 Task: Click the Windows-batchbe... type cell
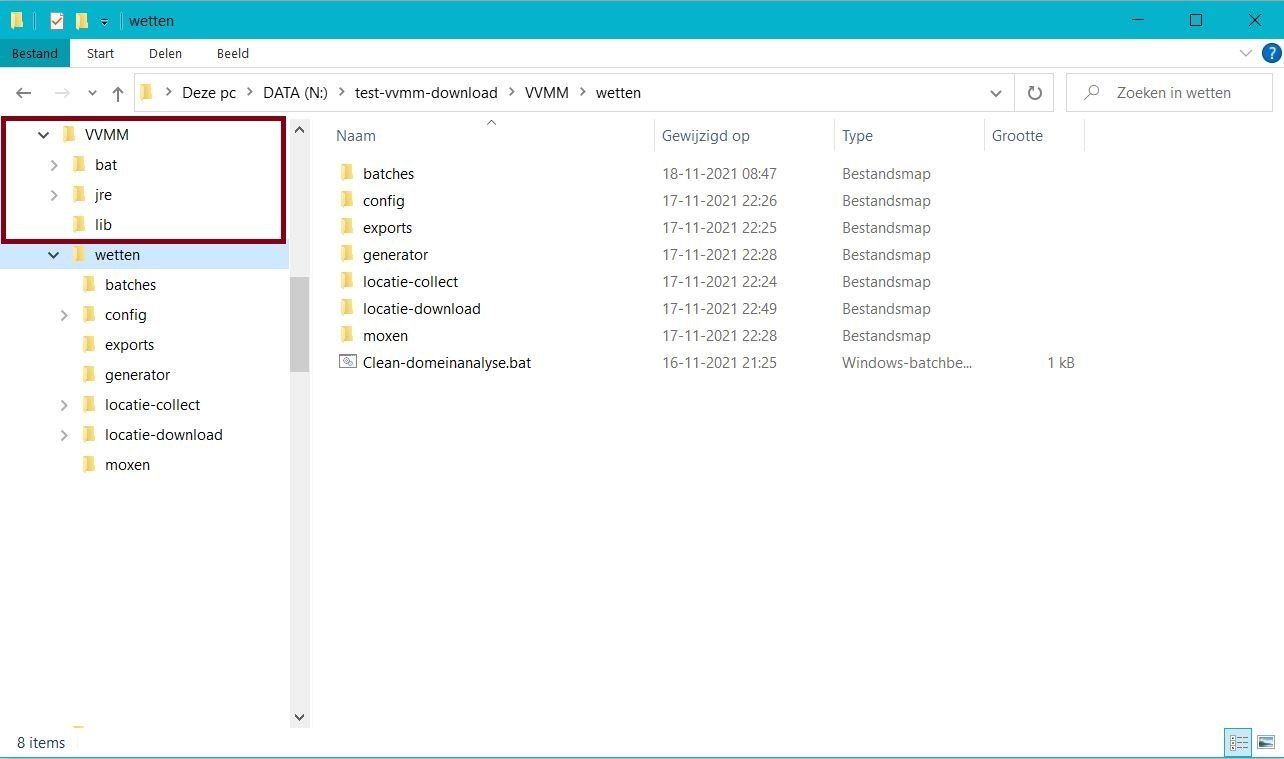(x=907, y=363)
